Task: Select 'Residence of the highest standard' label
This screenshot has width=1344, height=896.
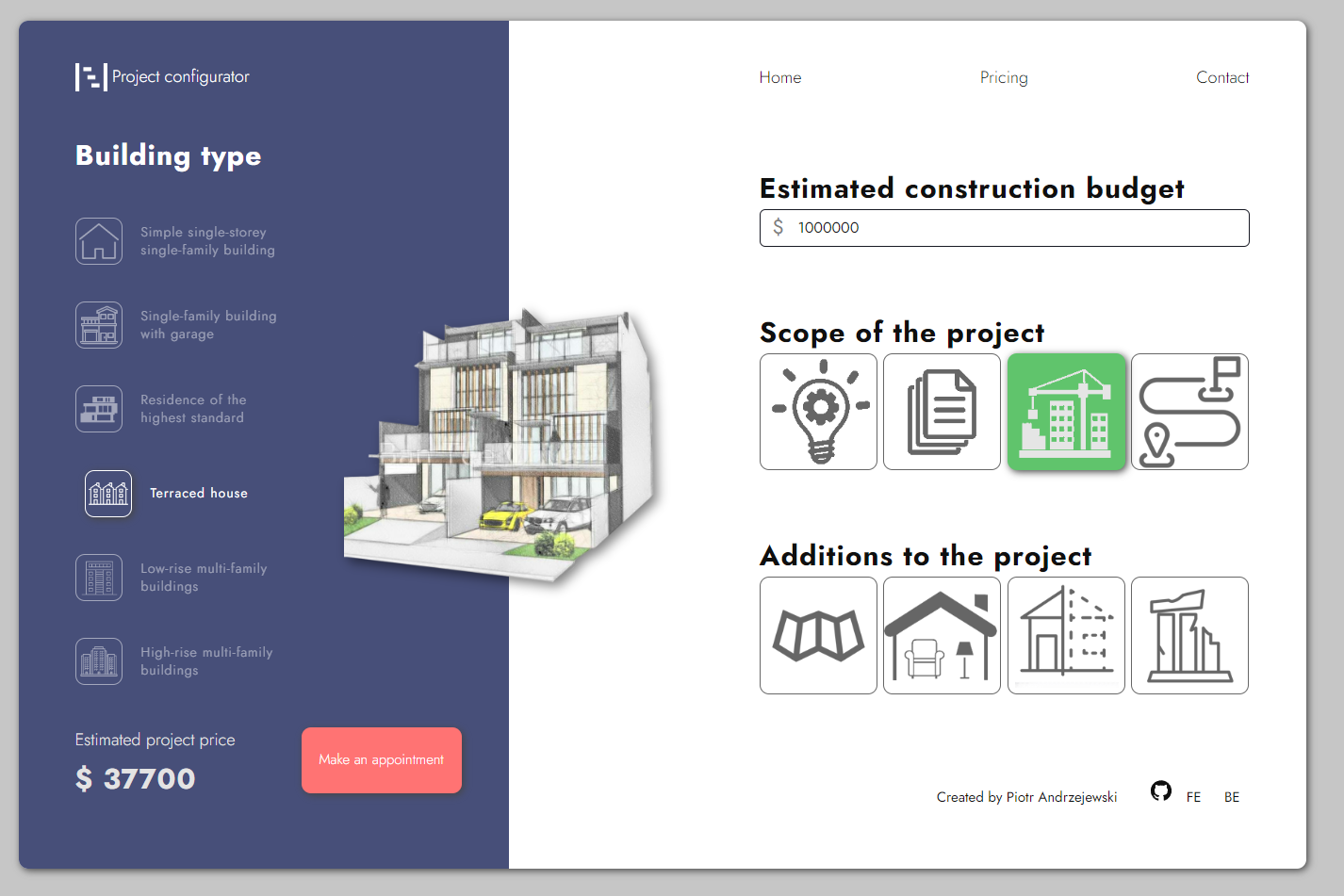Action: point(193,409)
